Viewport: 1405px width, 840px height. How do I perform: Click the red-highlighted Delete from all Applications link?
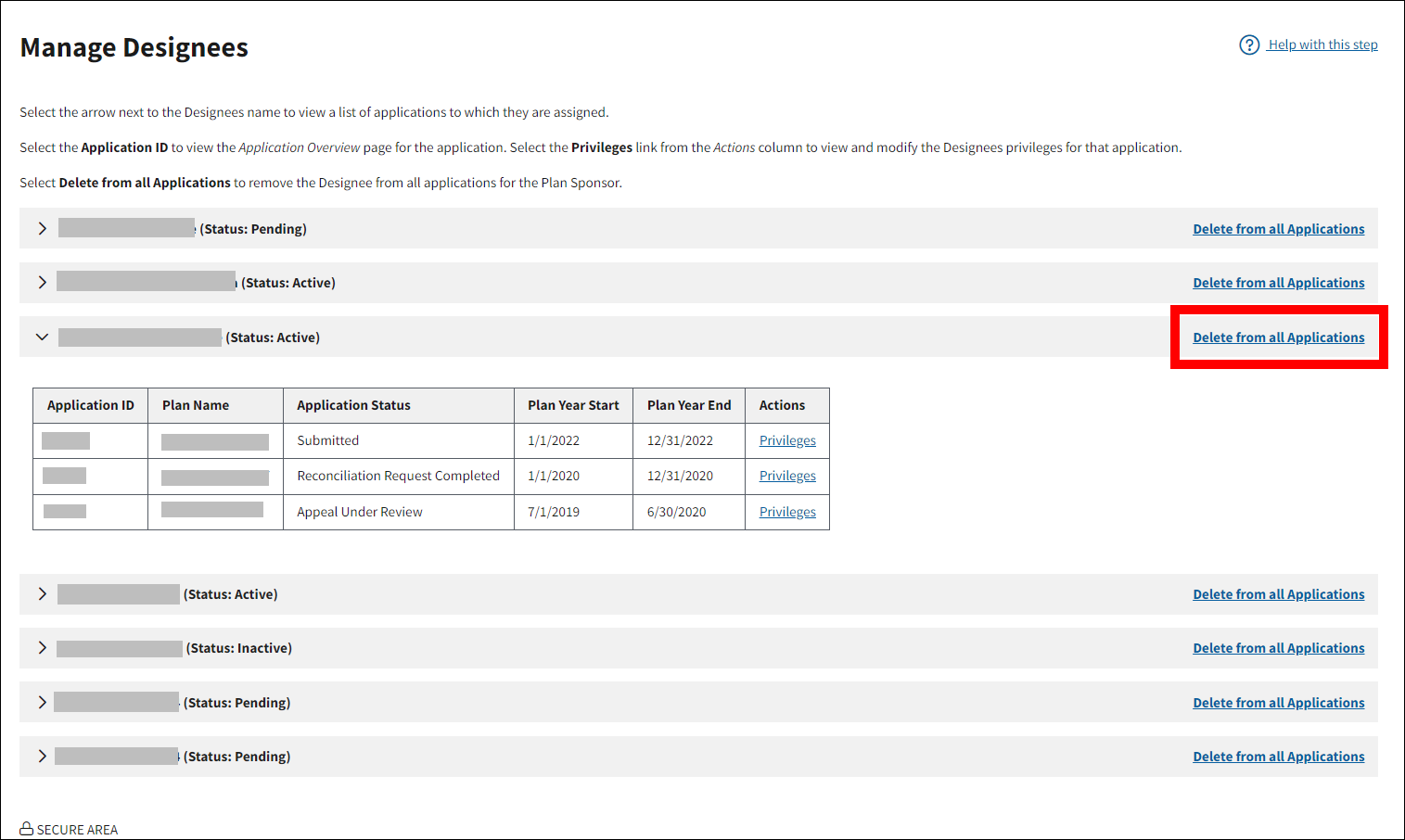(1278, 337)
